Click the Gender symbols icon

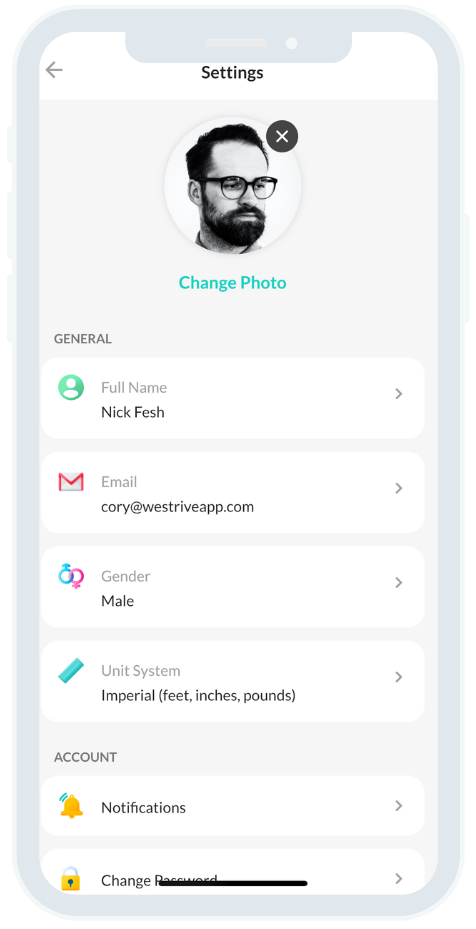pyautogui.click(x=71, y=576)
